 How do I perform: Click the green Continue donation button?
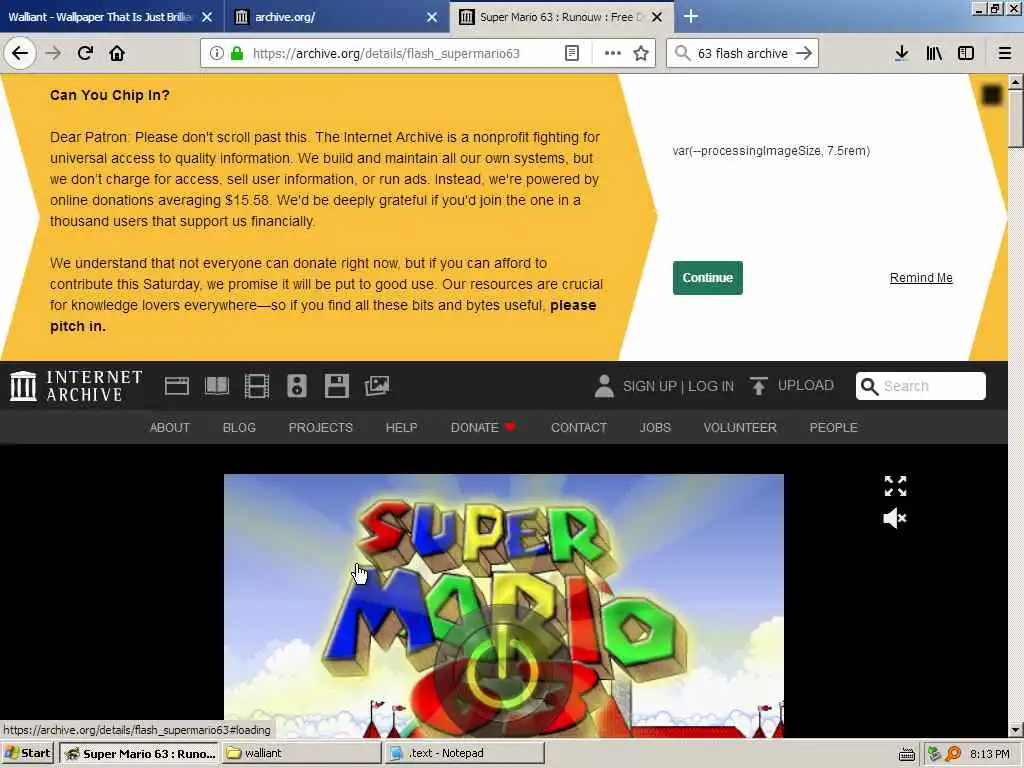click(707, 278)
